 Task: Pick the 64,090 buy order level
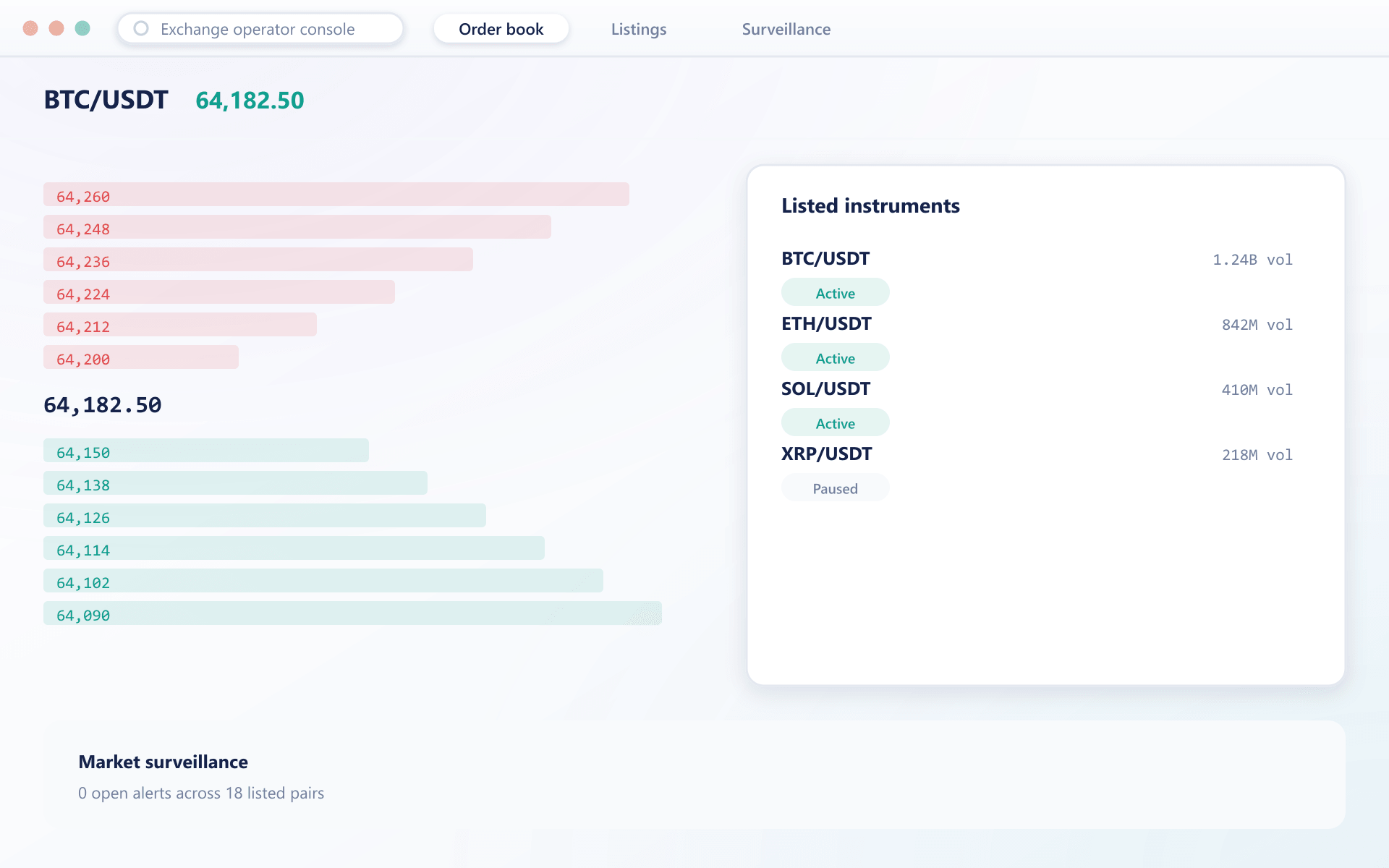pos(352,613)
